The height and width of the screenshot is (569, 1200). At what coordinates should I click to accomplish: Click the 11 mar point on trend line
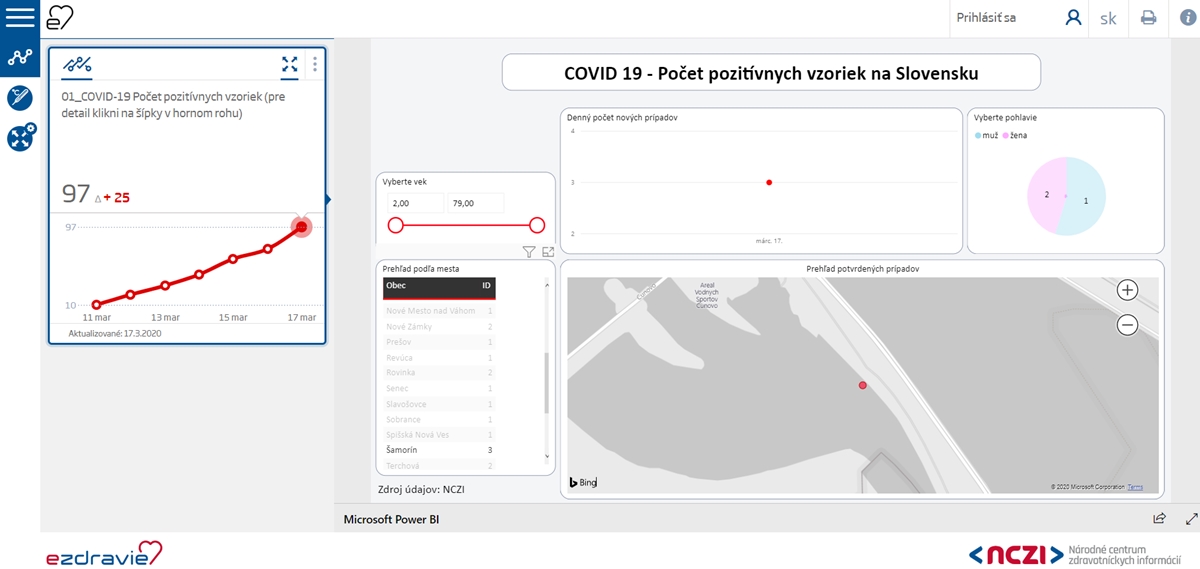point(97,305)
